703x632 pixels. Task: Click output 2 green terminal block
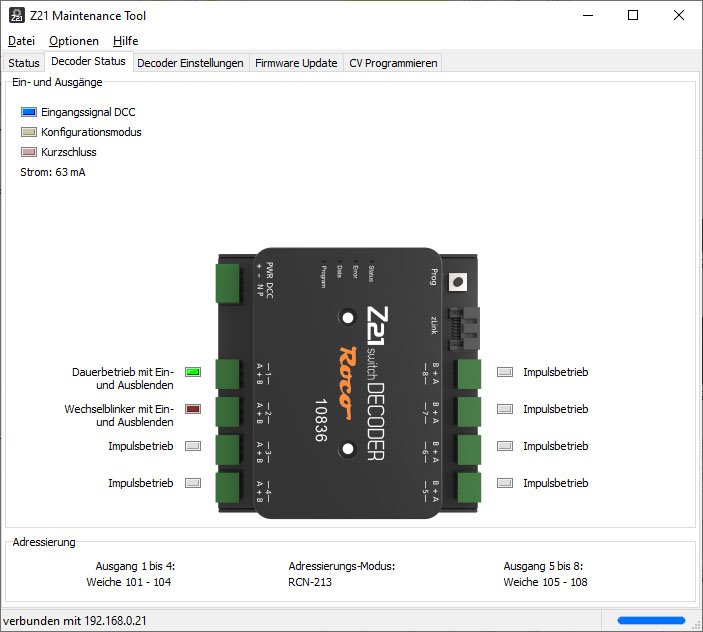click(x=228, y=411)
